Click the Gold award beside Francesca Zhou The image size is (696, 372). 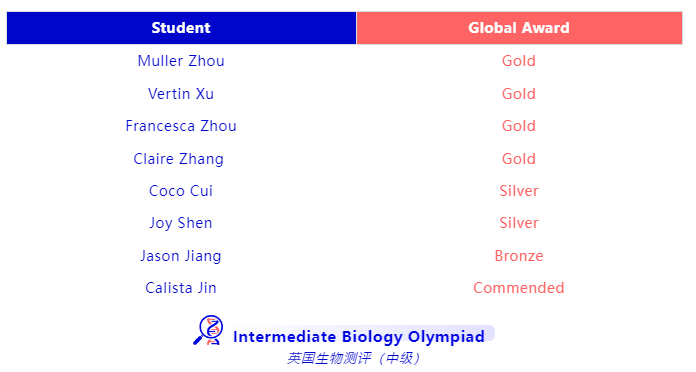point(519,126)
